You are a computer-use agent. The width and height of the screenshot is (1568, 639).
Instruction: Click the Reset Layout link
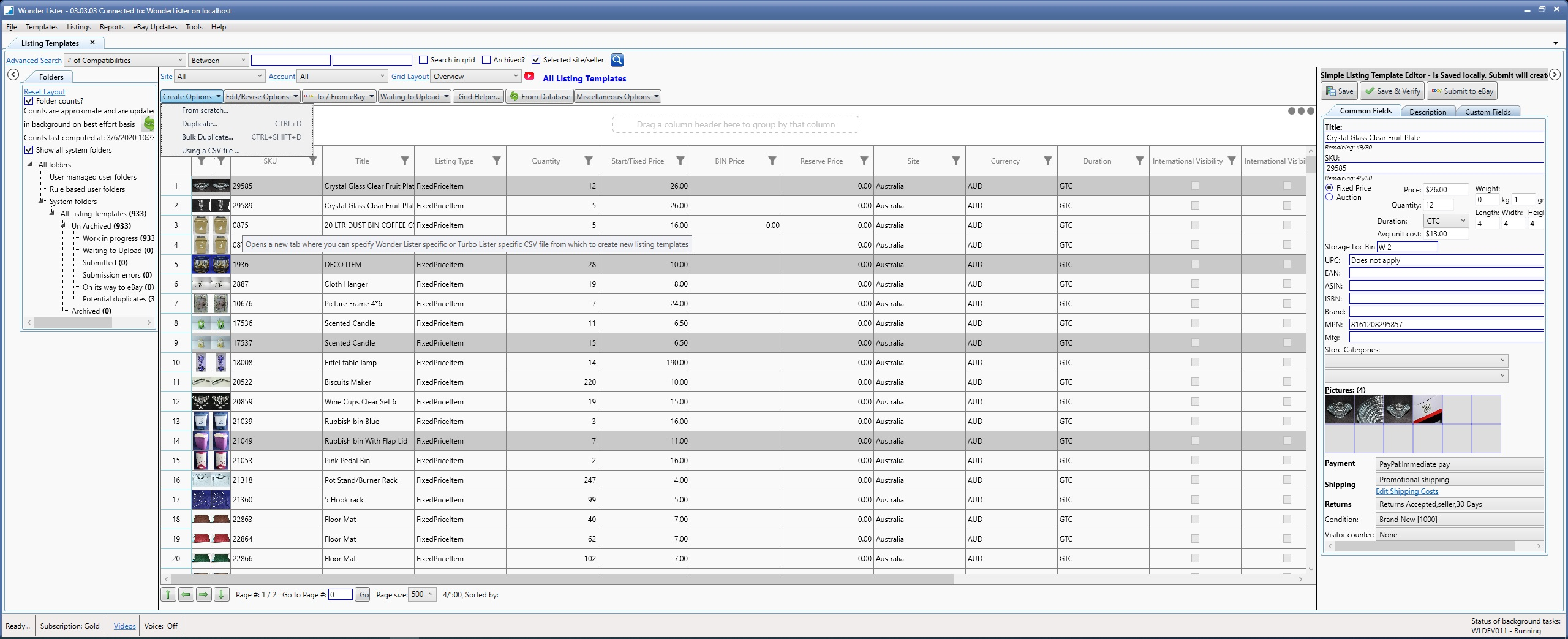pyautogui.click(x=44, y=92)
